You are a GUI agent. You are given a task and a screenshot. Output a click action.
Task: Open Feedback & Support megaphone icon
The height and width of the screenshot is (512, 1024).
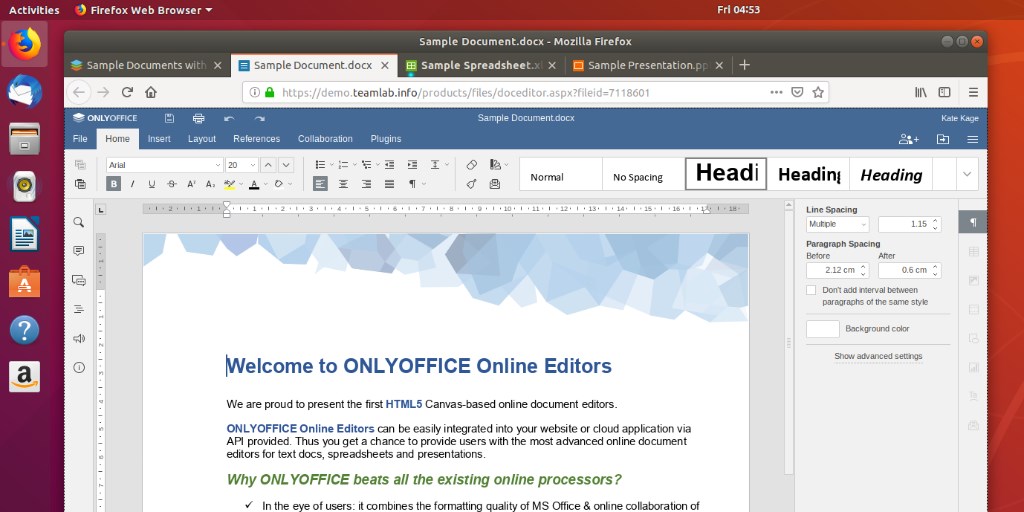[x=79, y=338]
